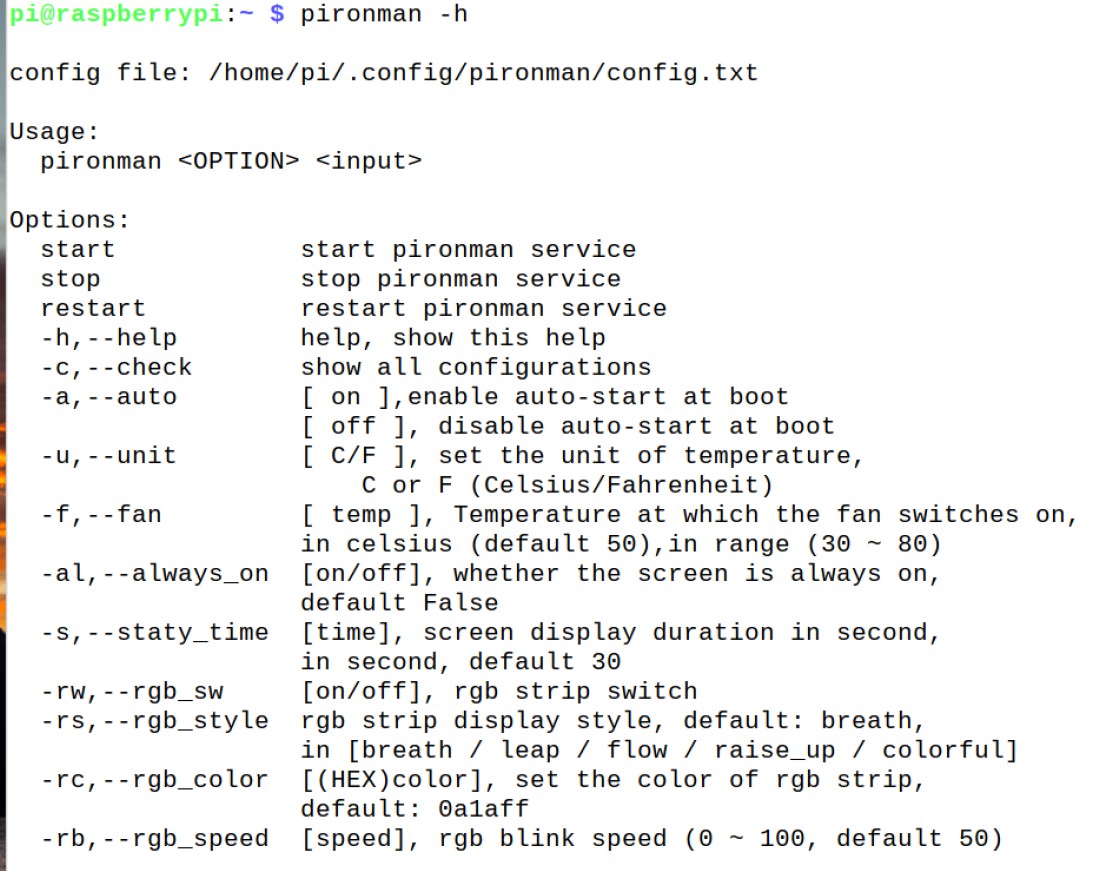
Task: Click the restart option name
Action: pos(93,308)
